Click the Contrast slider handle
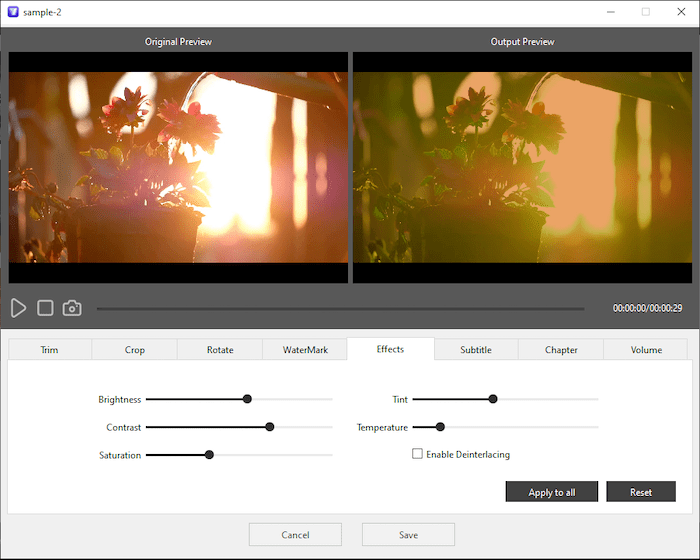Viewport: 700px width, 560px height. coord(269,427)
